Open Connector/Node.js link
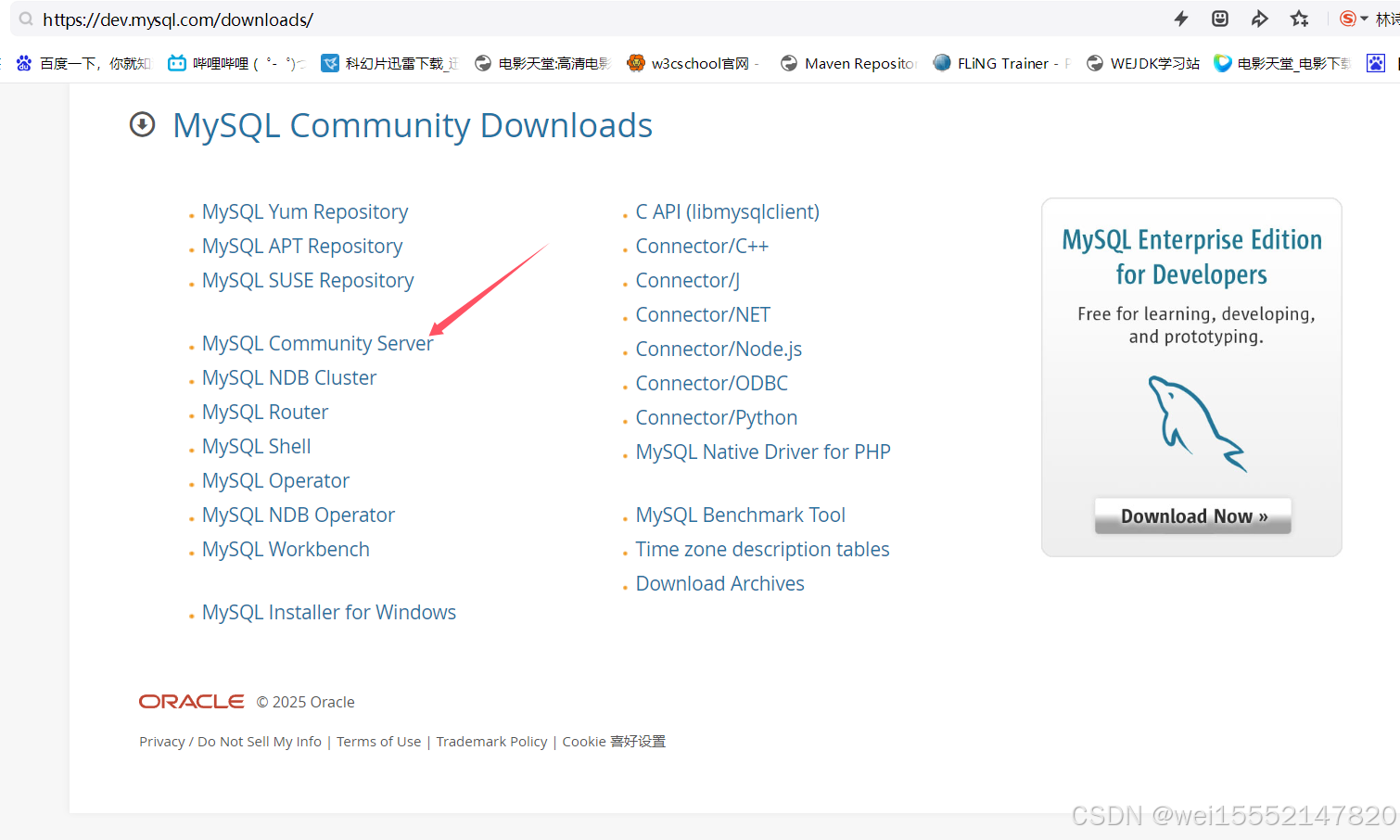The height and width of the screenshot is (840, 1400). pos(719,349)
